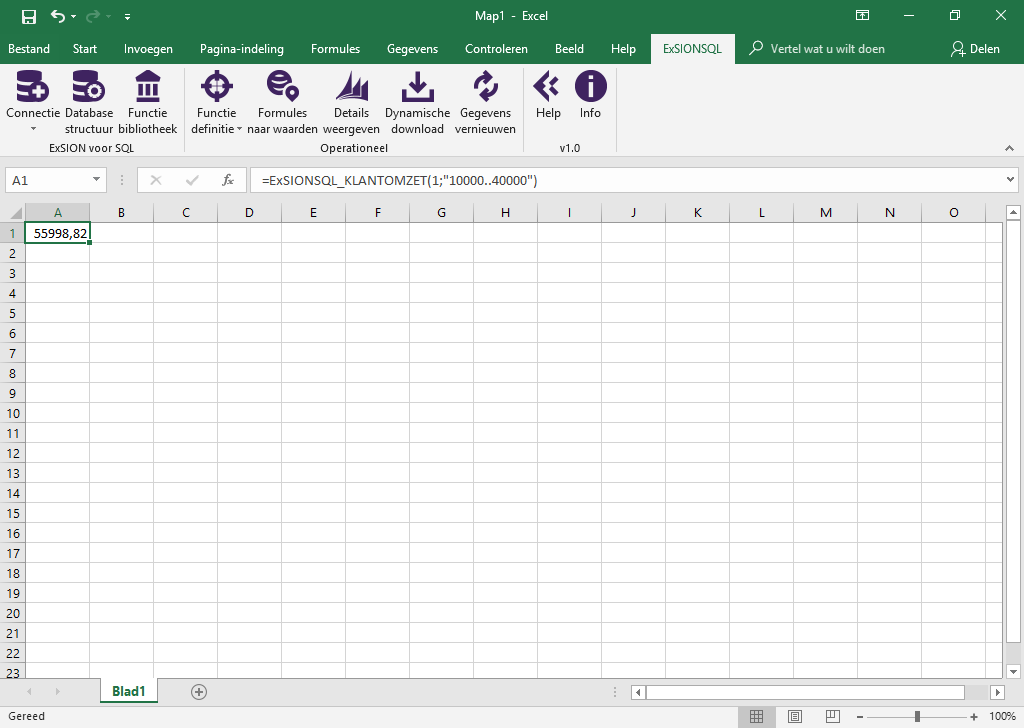Switch to the Invoegen tab
Viewport: 1024px width, 728px height.
point(148,49)
